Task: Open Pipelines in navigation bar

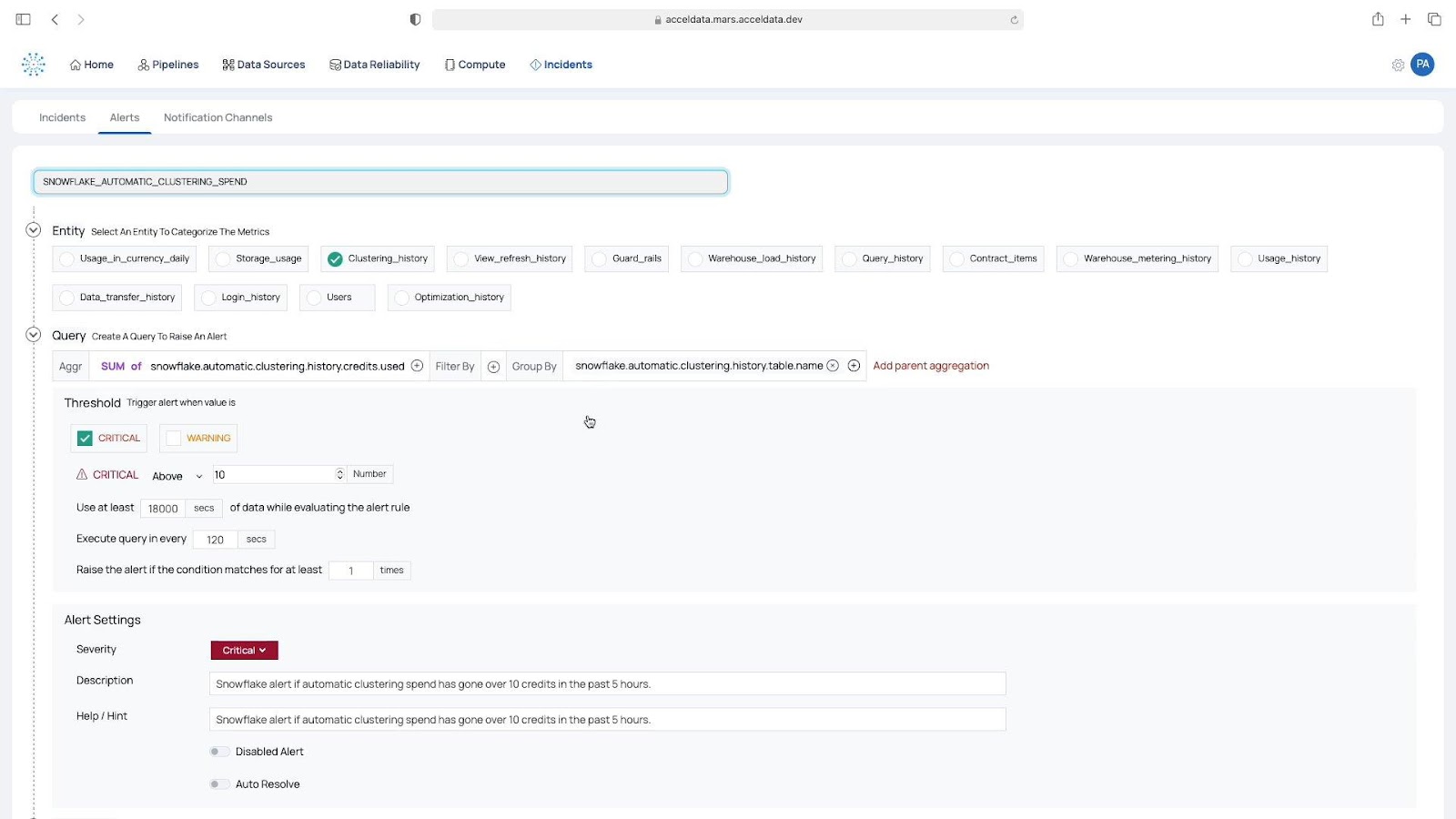Action: tap(168, 65)
